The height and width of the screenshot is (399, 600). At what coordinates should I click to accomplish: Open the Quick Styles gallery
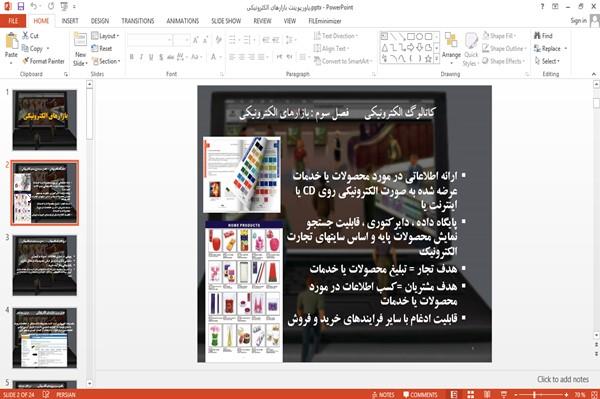coord(471,50)
